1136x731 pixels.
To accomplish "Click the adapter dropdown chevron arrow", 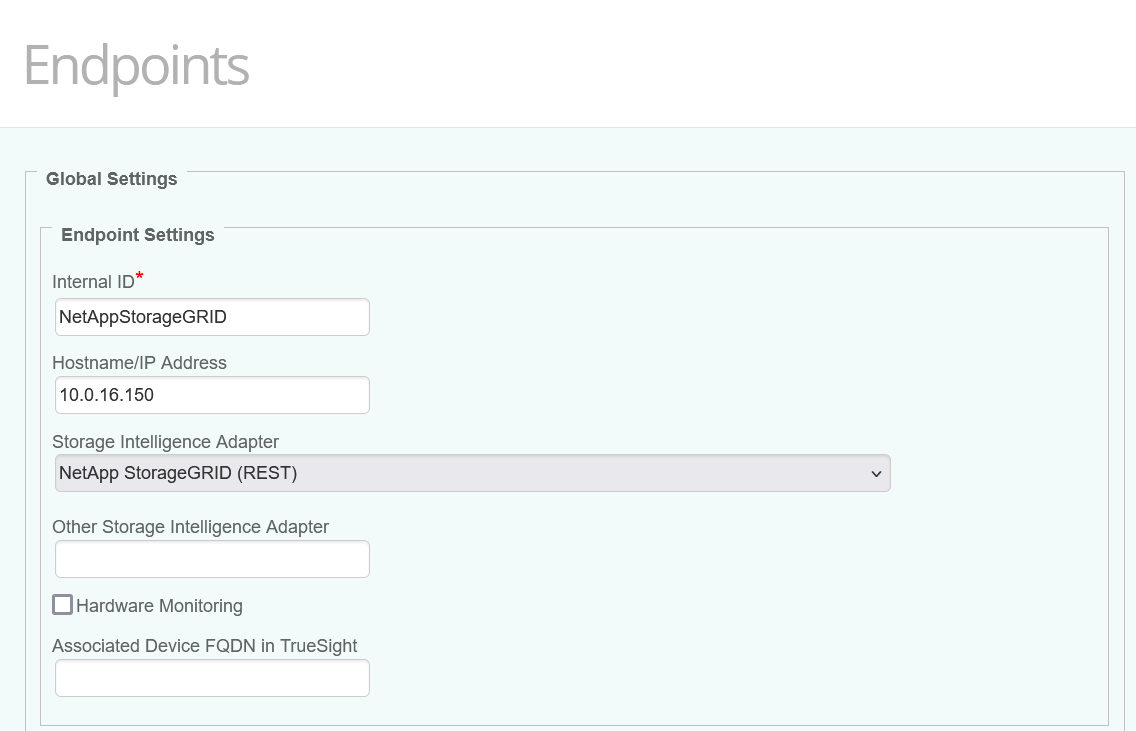I will click(x=877, y=472).
